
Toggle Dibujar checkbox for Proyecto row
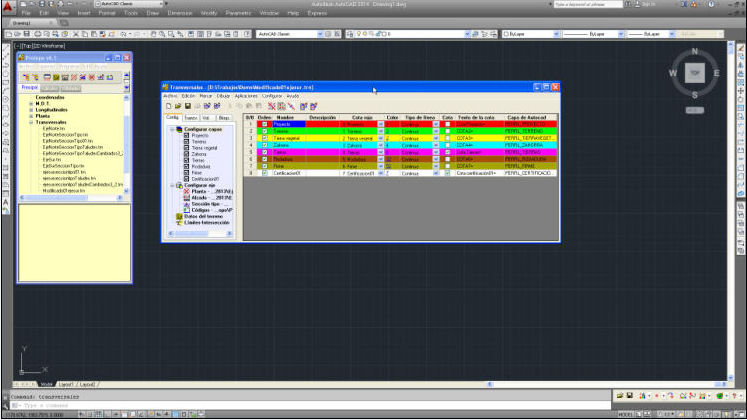pos(264,124)
